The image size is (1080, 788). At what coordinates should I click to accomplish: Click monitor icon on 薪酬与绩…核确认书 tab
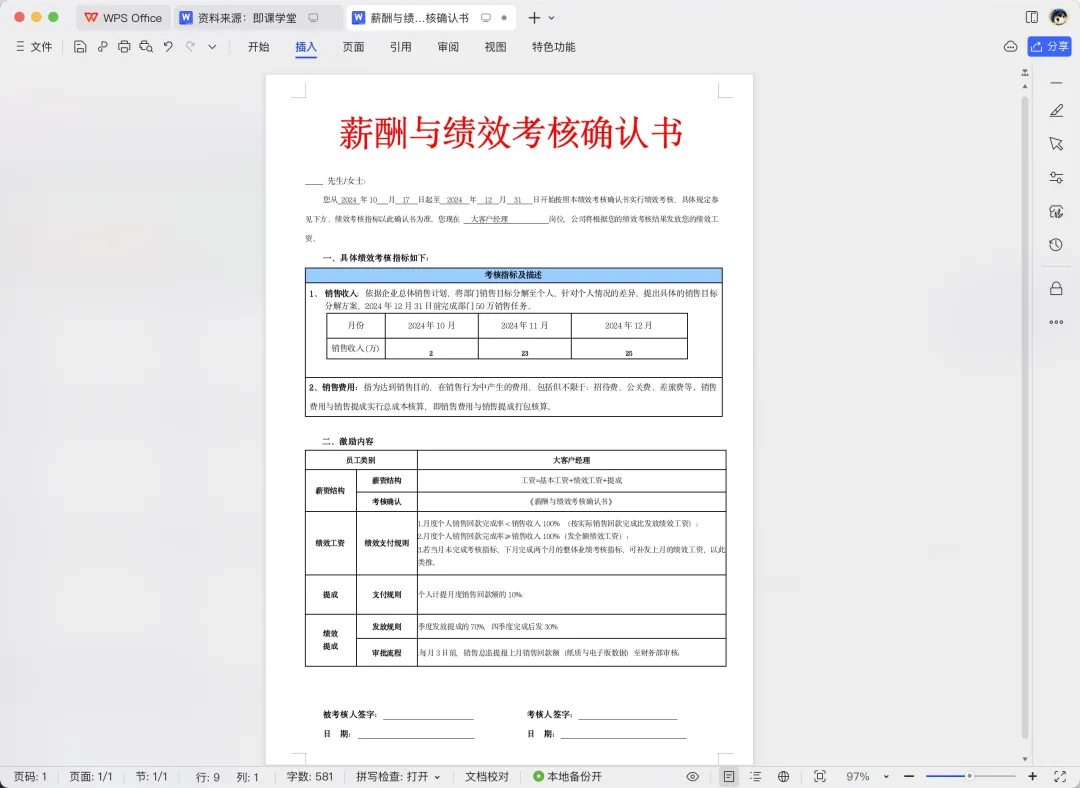coord(486,18)
